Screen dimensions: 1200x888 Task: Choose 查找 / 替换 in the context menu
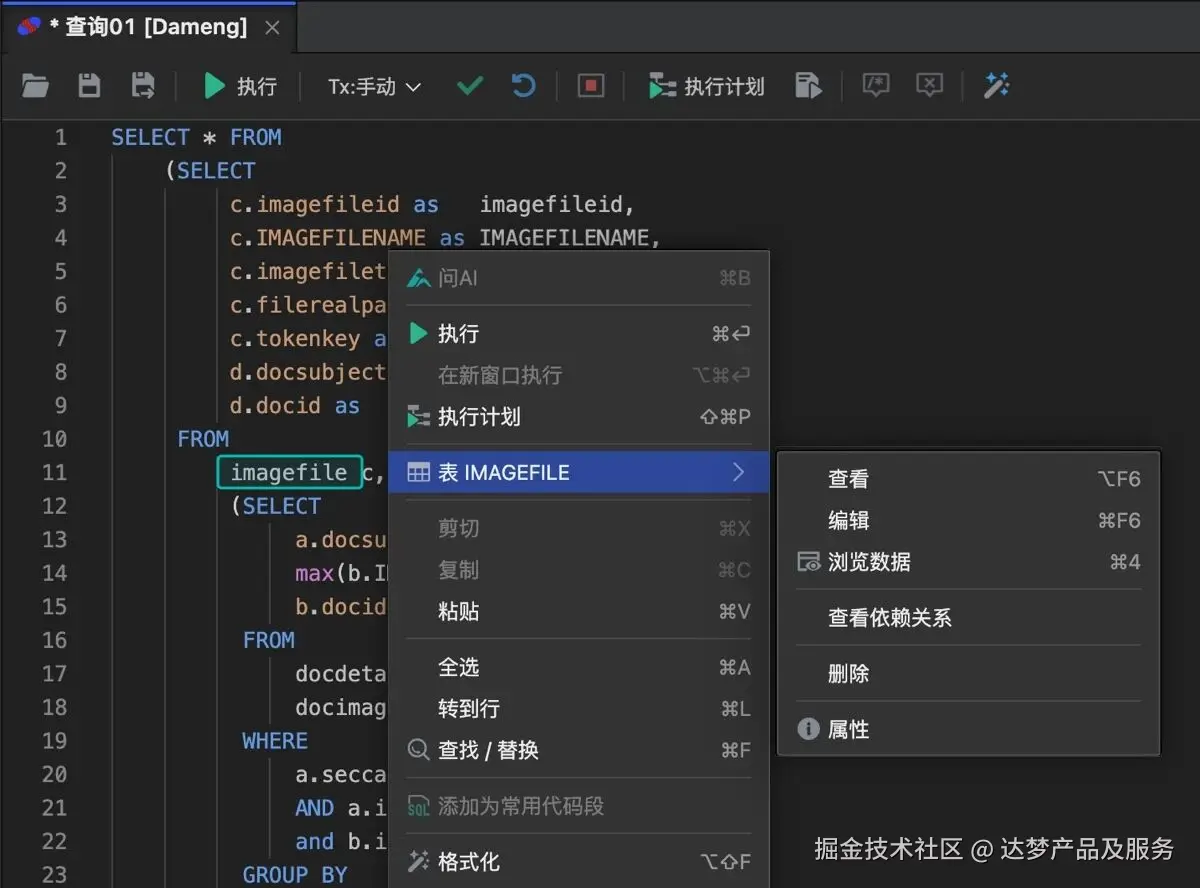coord(578,750)
